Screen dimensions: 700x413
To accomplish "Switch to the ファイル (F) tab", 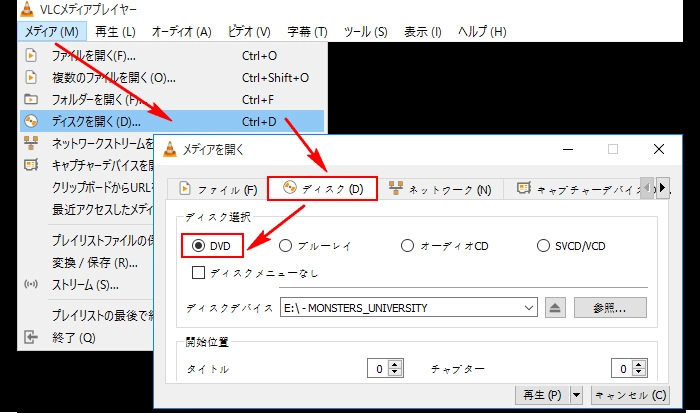I will point(217,189).
